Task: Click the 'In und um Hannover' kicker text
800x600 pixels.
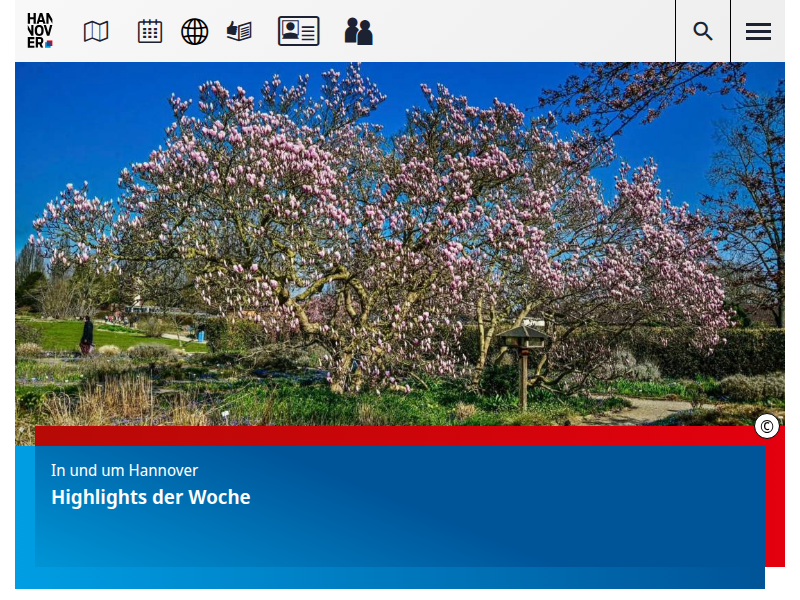Action: [x=125, y=470]
